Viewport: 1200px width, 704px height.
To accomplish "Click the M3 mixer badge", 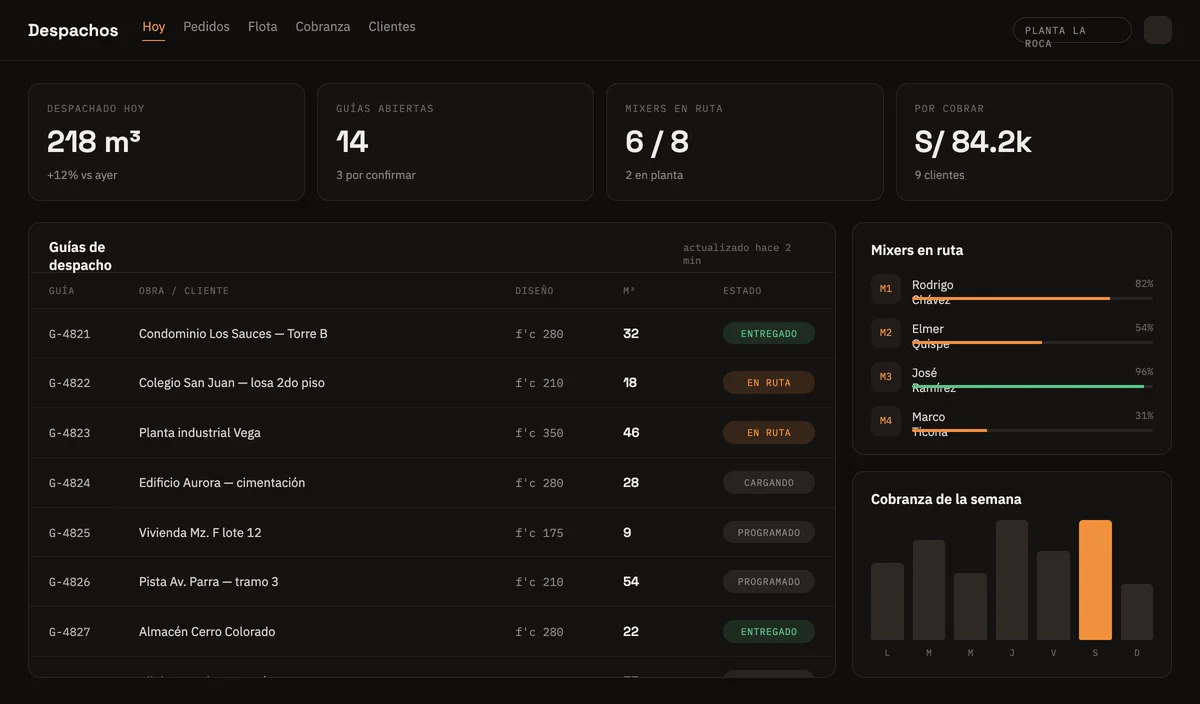I will pos(886,377).
